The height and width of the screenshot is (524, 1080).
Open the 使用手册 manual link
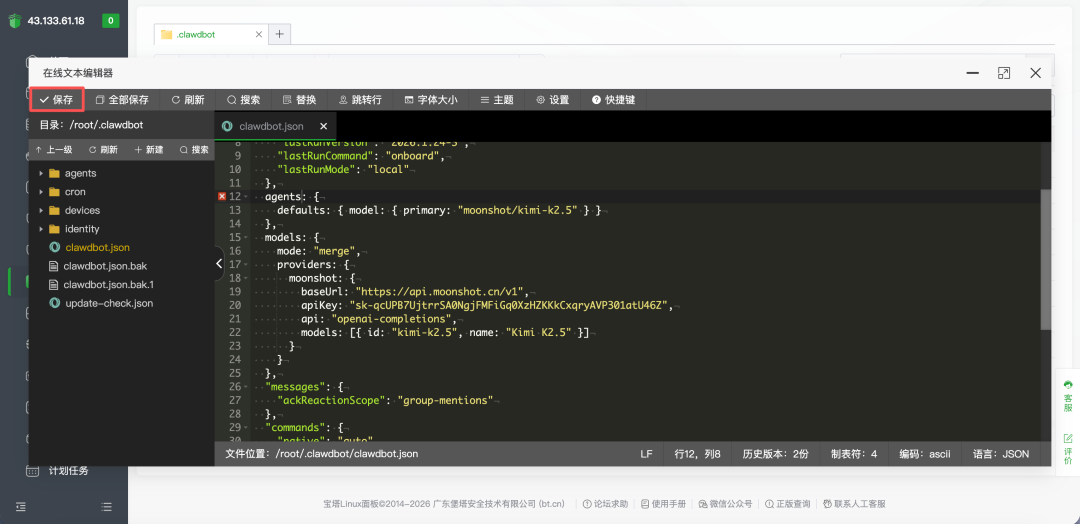[663, 504]
